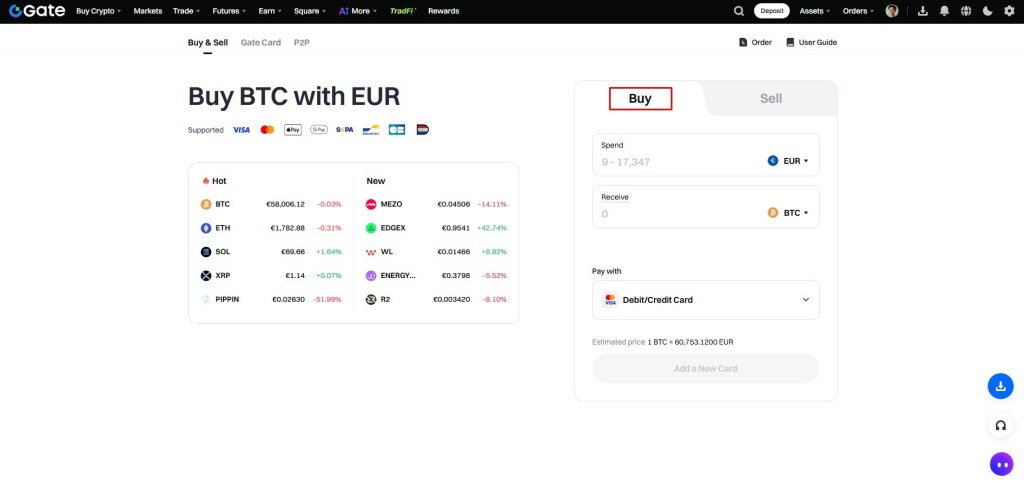Click the ENERGY coin icon
The width and height of the screenshot is (1024, 490).
(371, 276)
